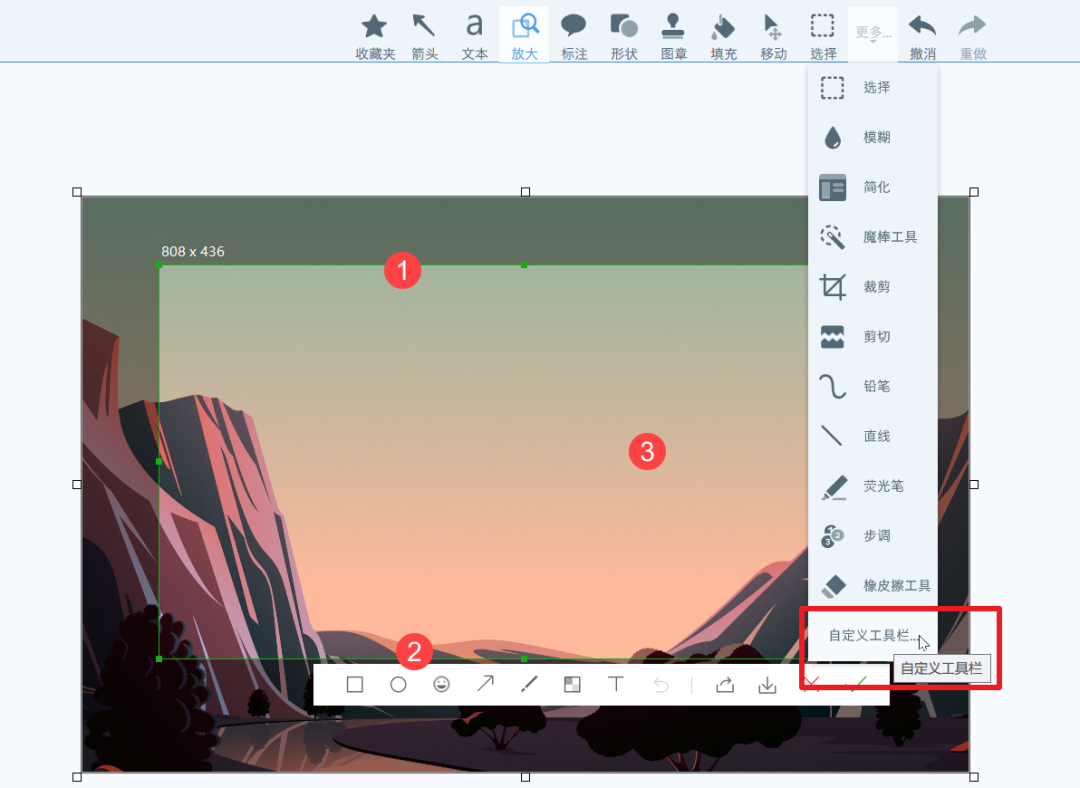Screen dimensions: 1080x788
Task: Open 自定义工具栏 customize toolbar option
Action: [x=873, y=635]
